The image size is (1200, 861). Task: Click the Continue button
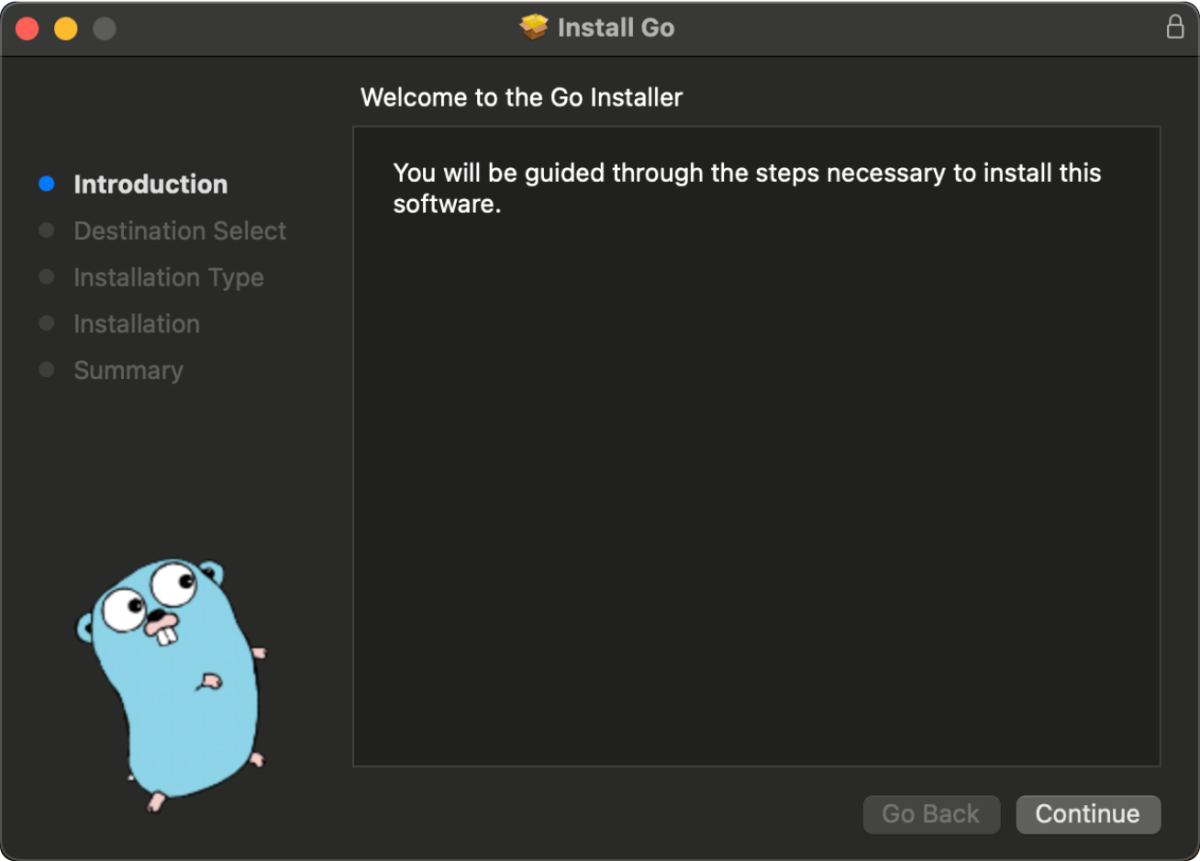[1088, 814]
